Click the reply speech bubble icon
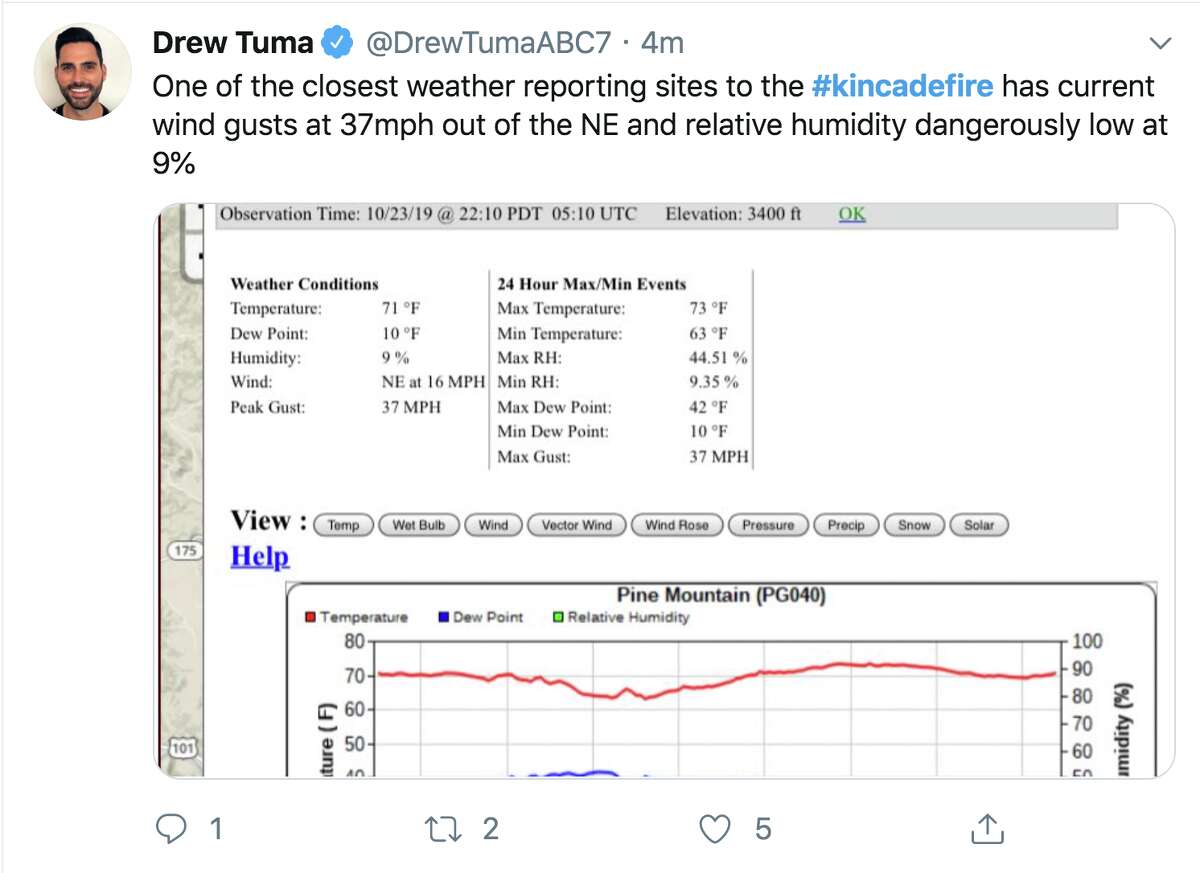This screenshot has height=873, width=1200. click(x=174, y=829)
